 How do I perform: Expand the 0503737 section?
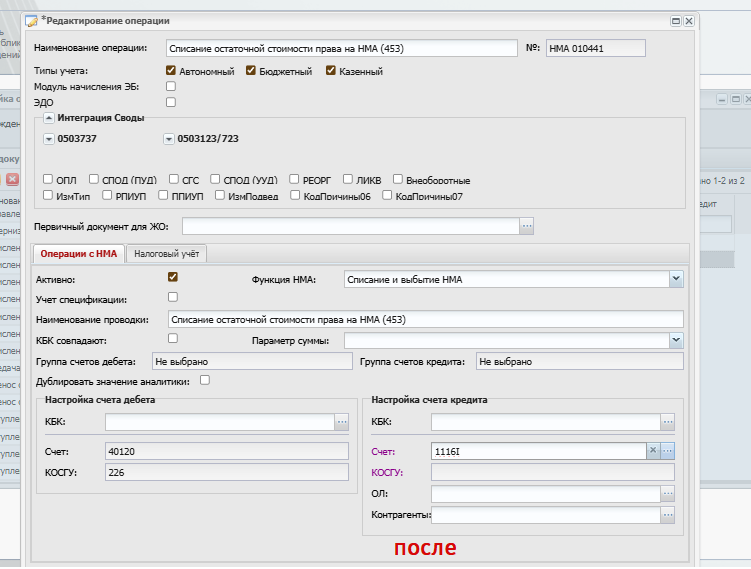[48, 139]
